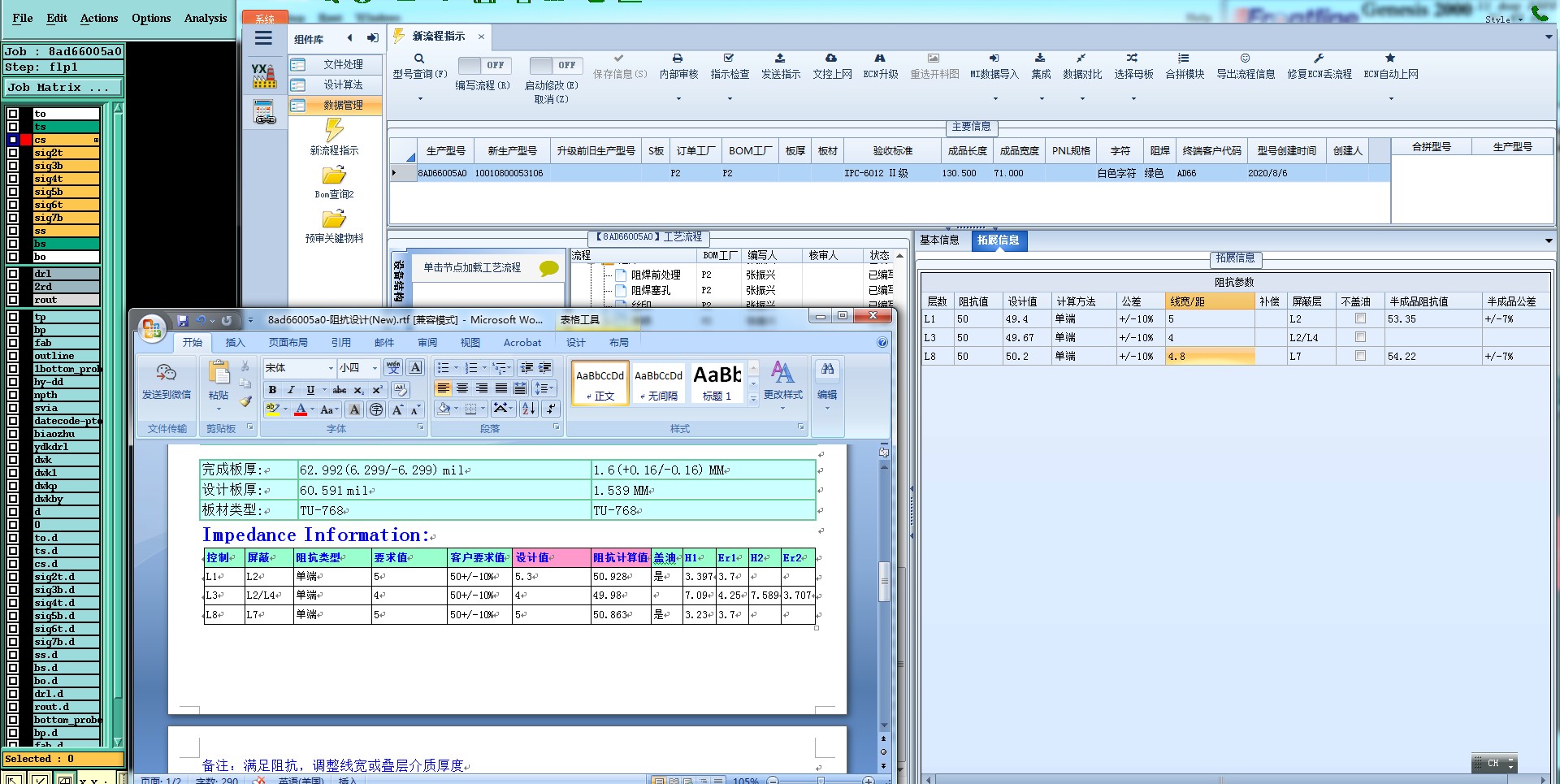Image resolution: width=1560 pixels, height=784 pixels.
Task: Click the 发送指示 upload icon
Action: click(780, 58)
